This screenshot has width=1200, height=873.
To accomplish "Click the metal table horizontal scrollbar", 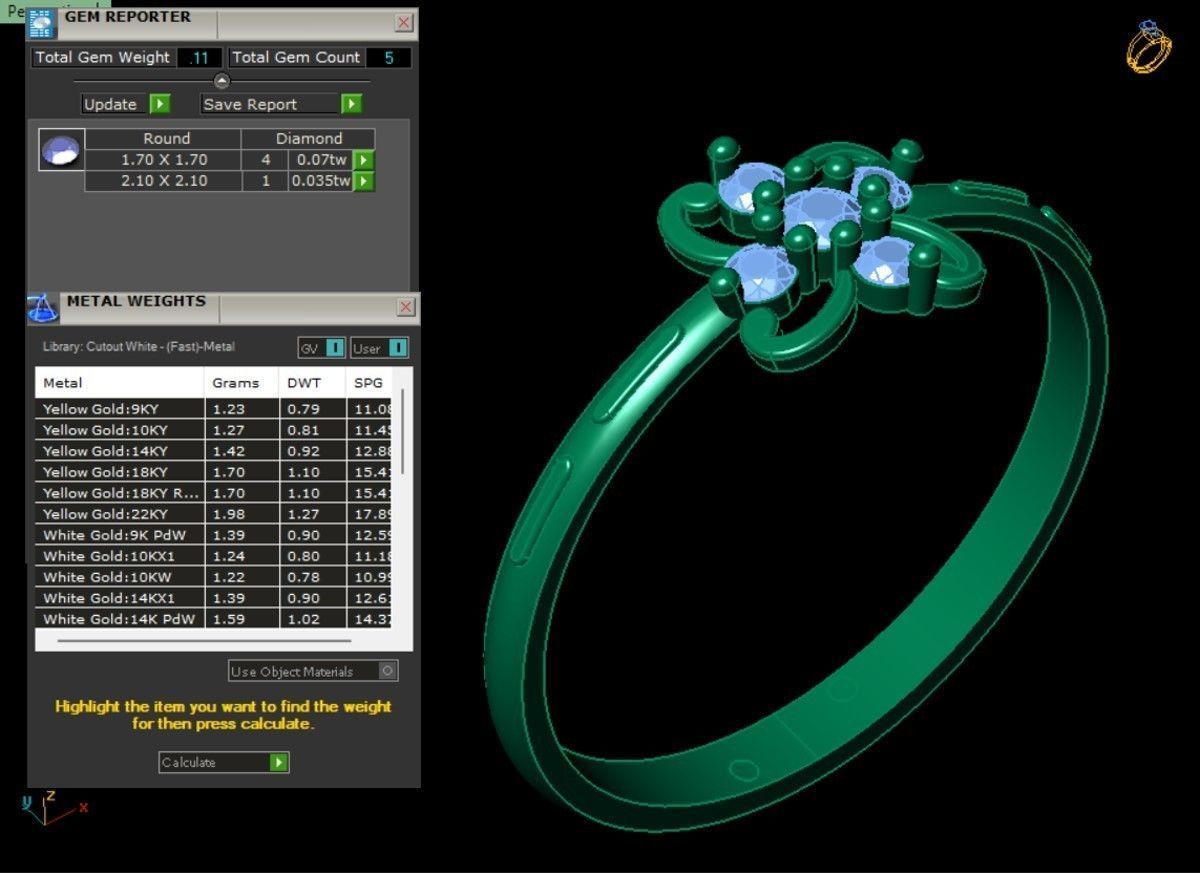I will click(x=204, y=640).
